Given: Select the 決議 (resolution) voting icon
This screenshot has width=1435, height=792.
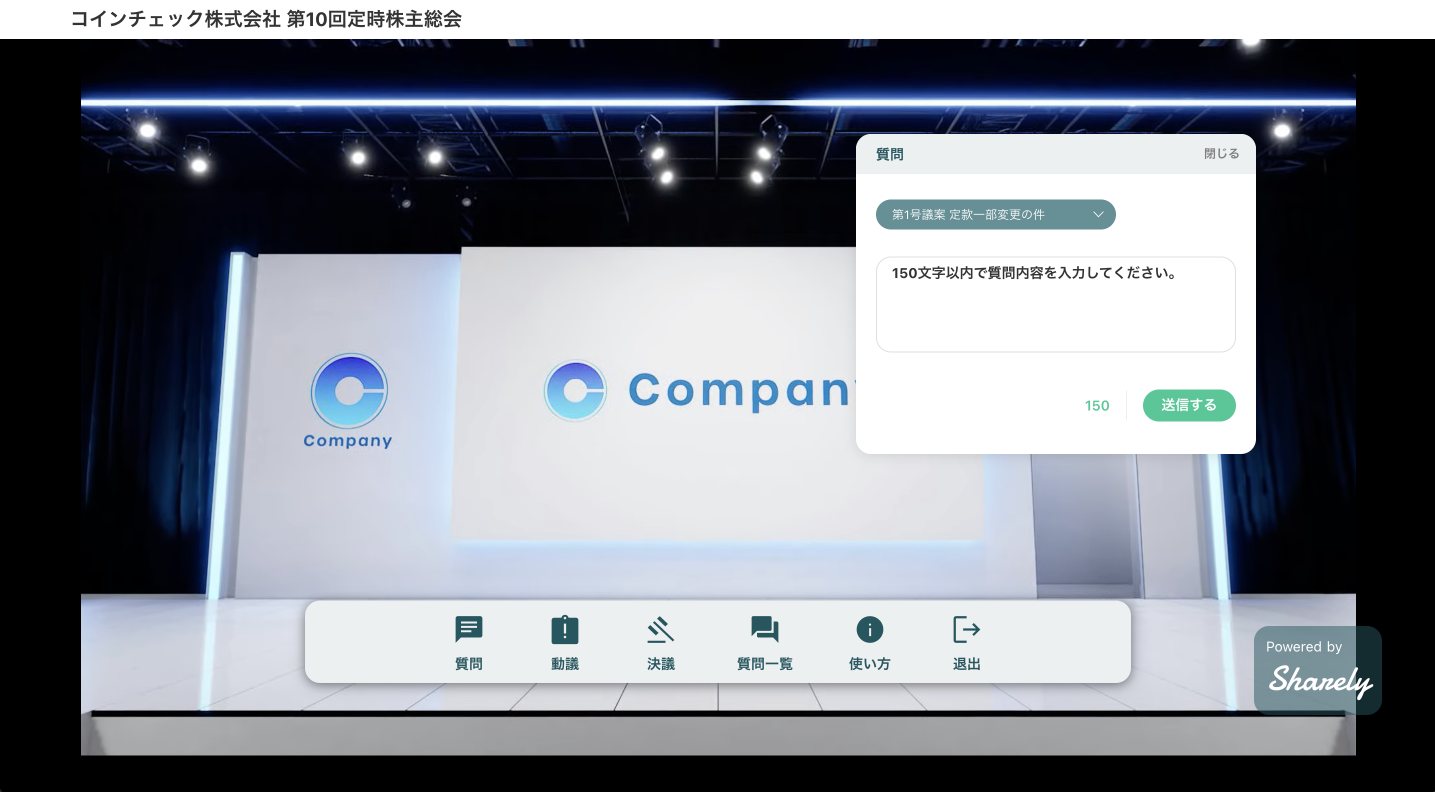Looking at the screenshot, I should [660, 643].
